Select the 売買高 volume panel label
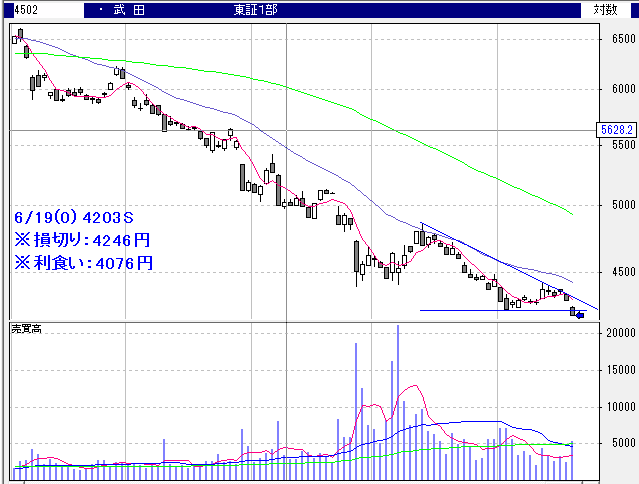Screen dimensions: 639x484 coord(27,329)
